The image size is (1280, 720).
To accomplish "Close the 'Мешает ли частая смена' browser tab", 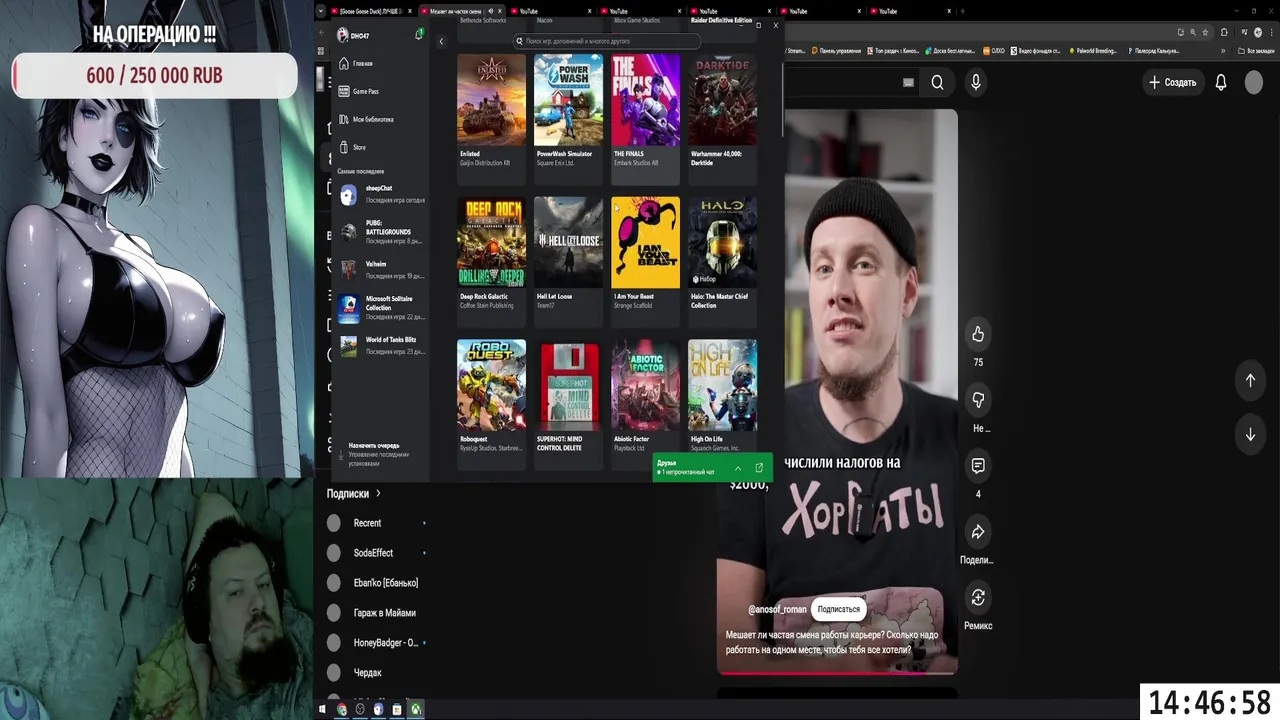I will point(500,11).
